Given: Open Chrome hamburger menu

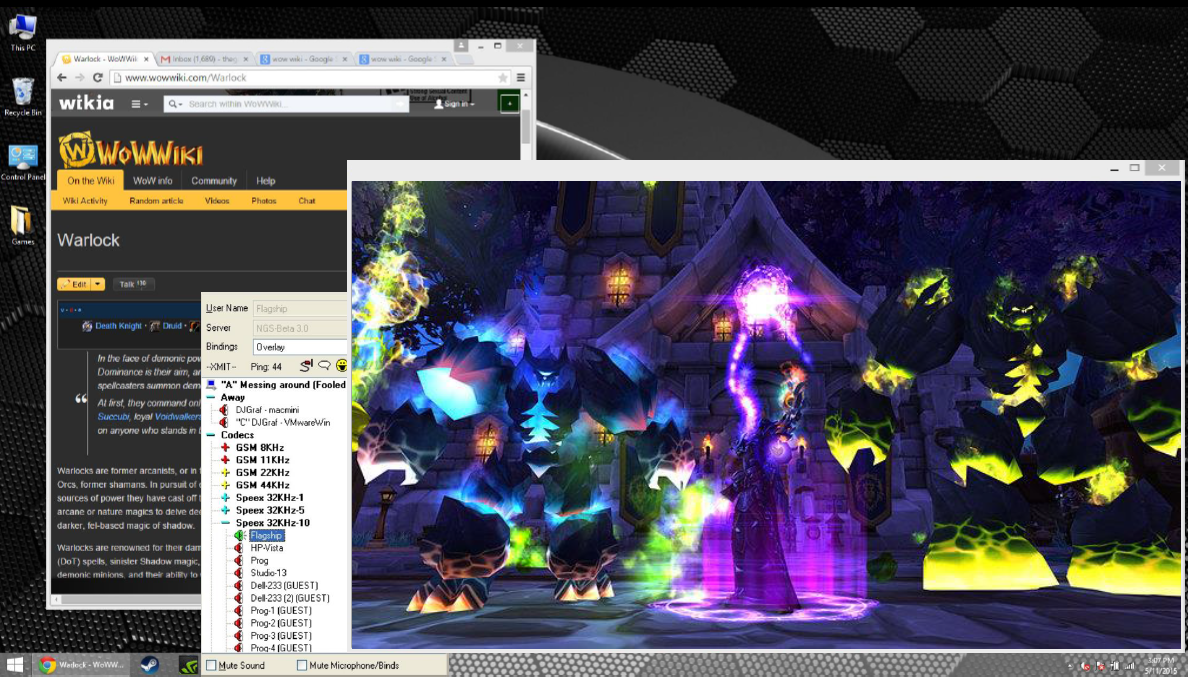Looking at the screenshot, I should 521,77.
